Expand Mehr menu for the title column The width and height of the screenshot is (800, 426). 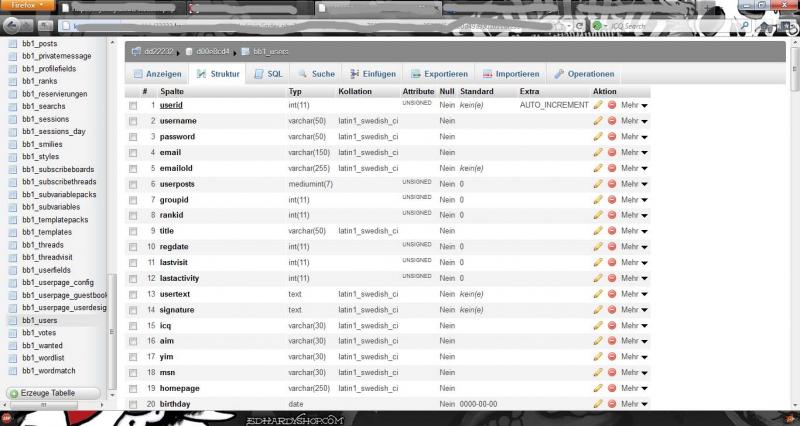[634, 231]
